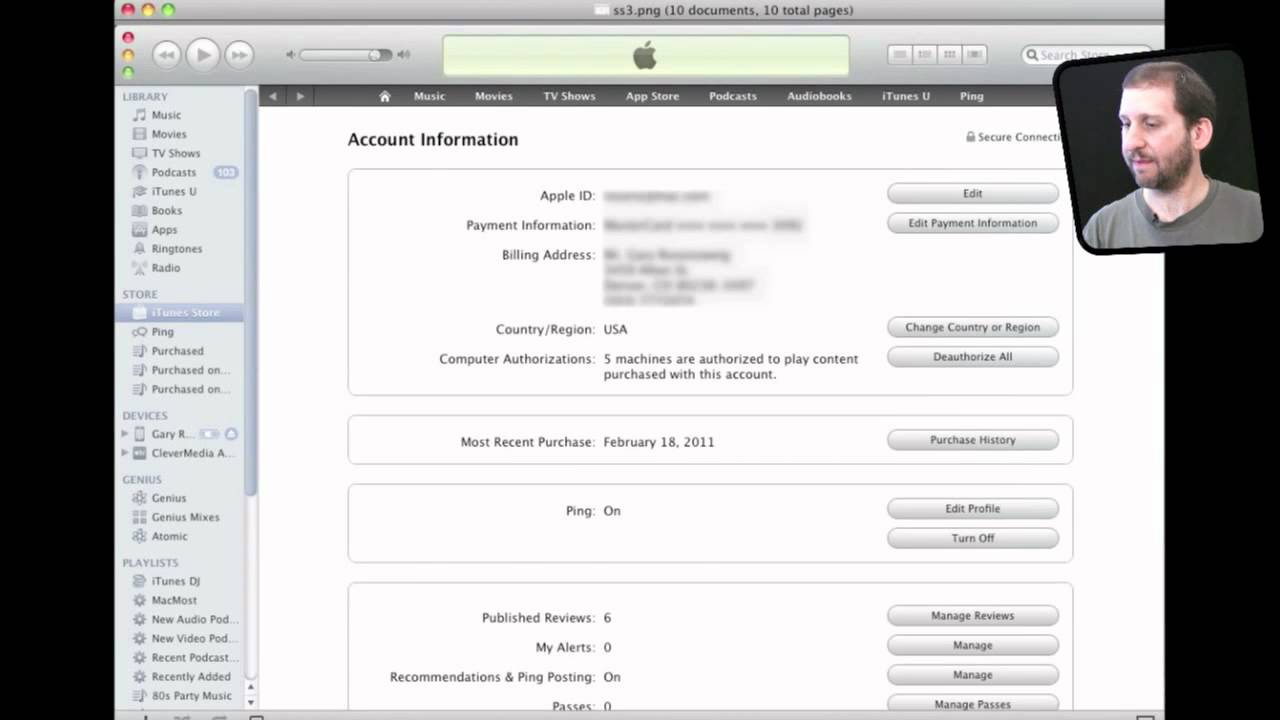Switch to Cover Flow view button
The width and height of the screenshot is (1280, 720).
pyautogui.click(x=974, y=55)
